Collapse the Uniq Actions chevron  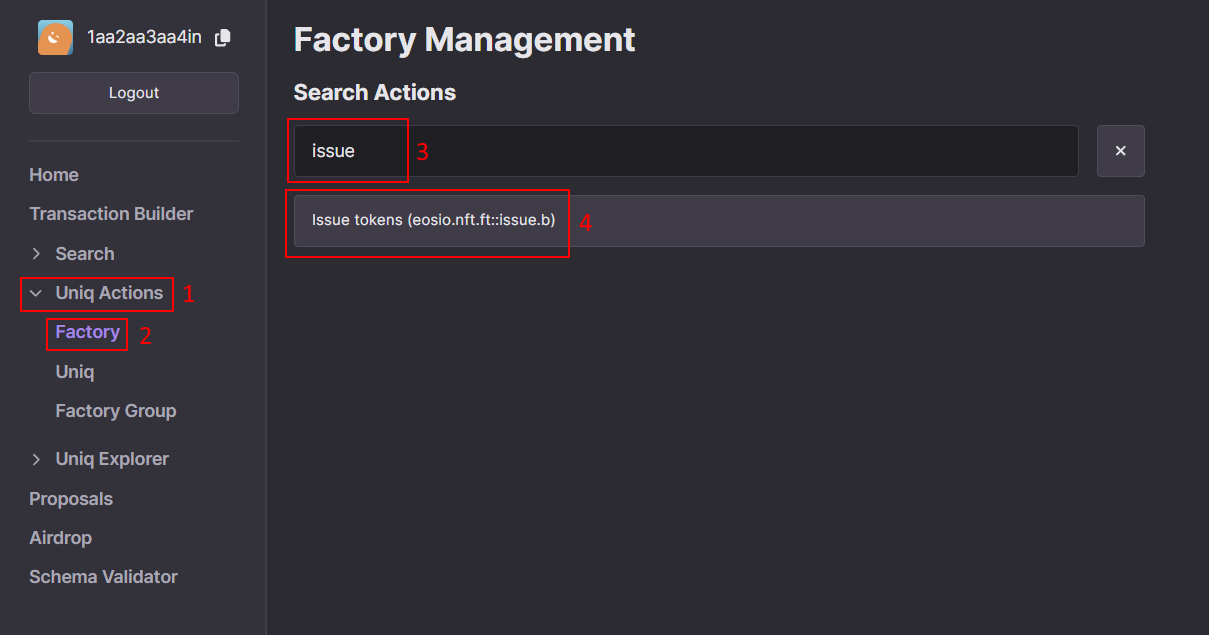37,293
